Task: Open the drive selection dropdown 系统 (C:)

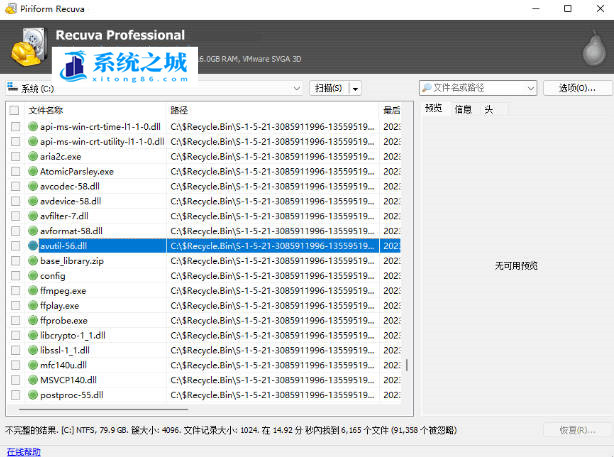Action: click(154, 88)
